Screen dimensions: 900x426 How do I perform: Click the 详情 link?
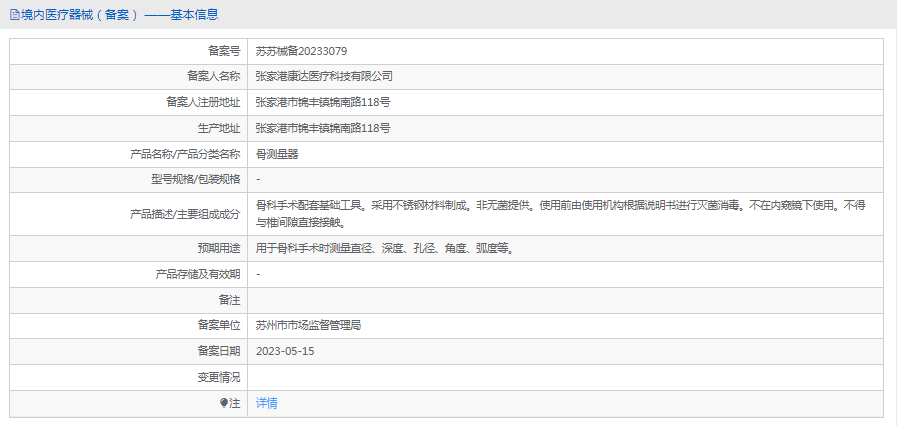coord(266,404)
